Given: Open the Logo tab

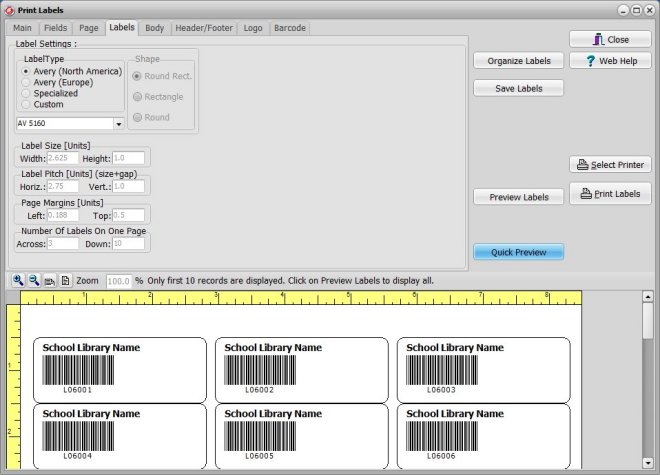Looking at the screenshot, I should coord(253,28).
